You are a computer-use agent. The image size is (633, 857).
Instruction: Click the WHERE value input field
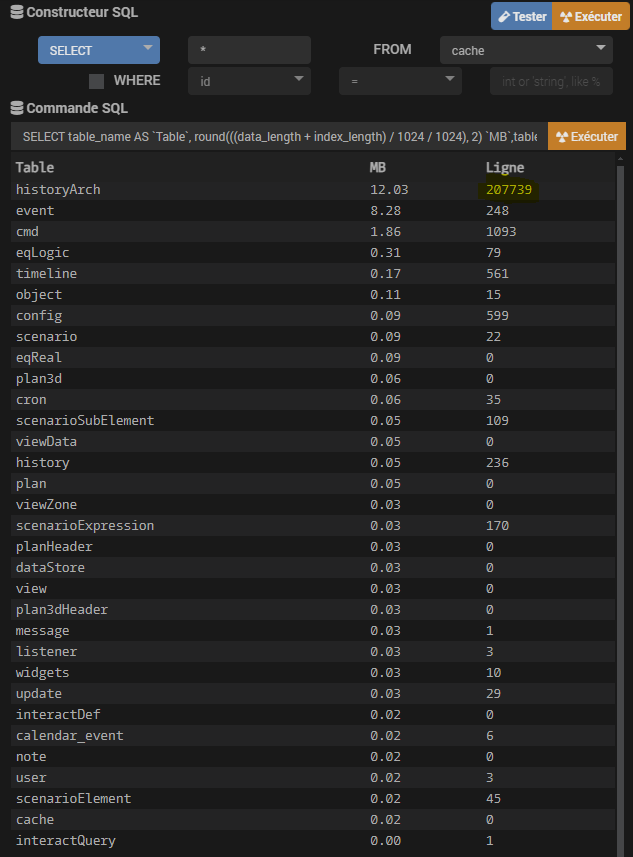(x=551, y=81)
